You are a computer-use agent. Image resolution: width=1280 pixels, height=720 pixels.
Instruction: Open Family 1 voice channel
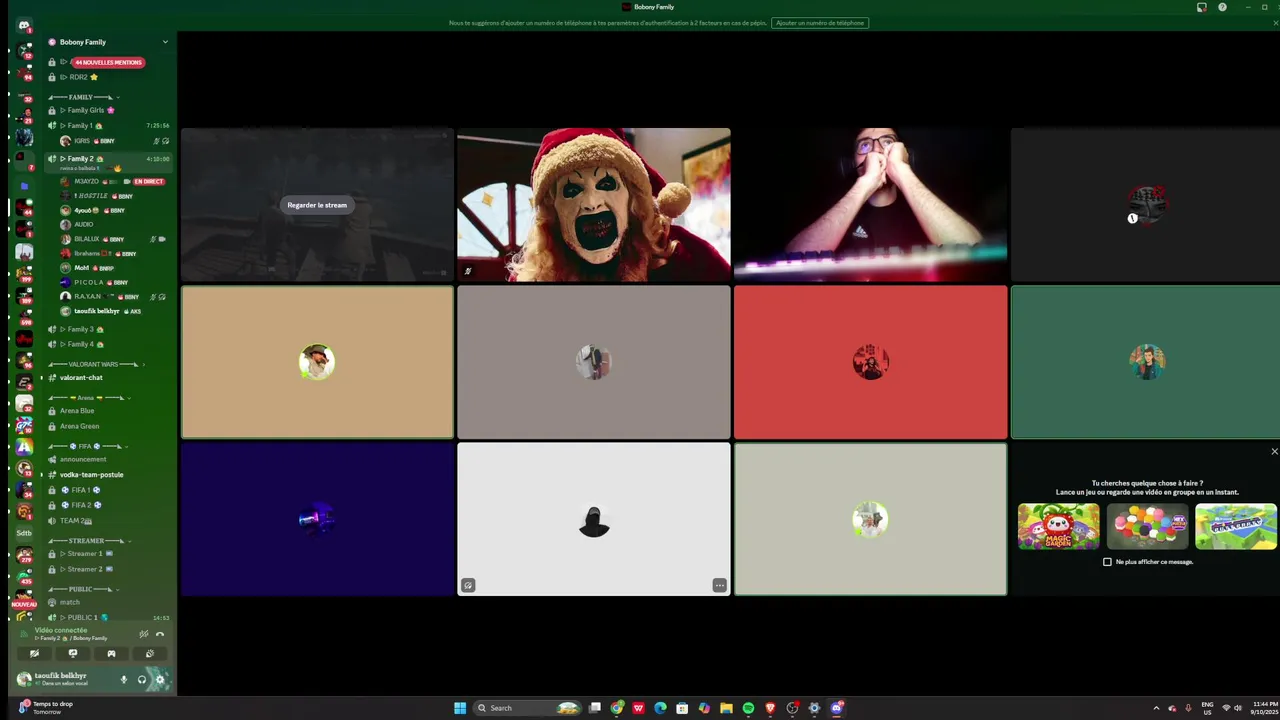point(108,125)
